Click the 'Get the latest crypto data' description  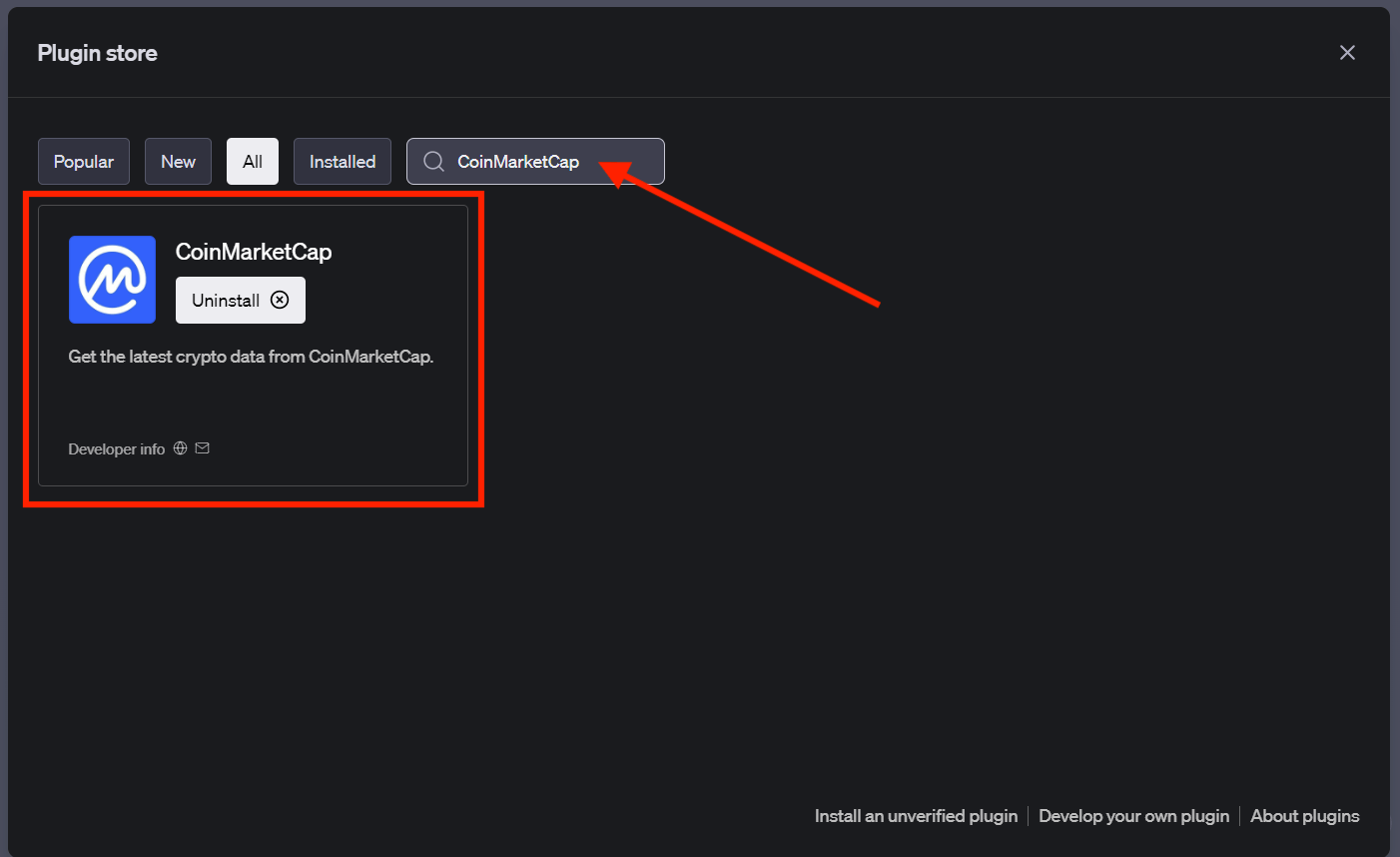(x=251, y=357)
